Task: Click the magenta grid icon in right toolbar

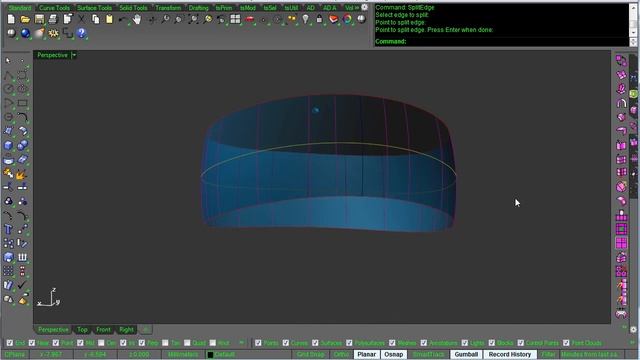Action: tap(621, 243)
